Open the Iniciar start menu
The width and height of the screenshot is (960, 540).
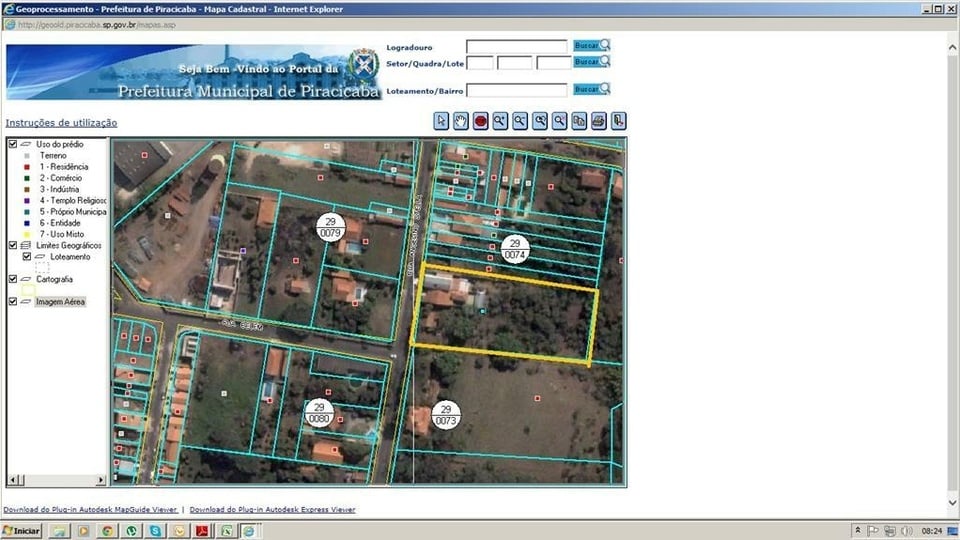pyautogui.click(x=21, y=531)
